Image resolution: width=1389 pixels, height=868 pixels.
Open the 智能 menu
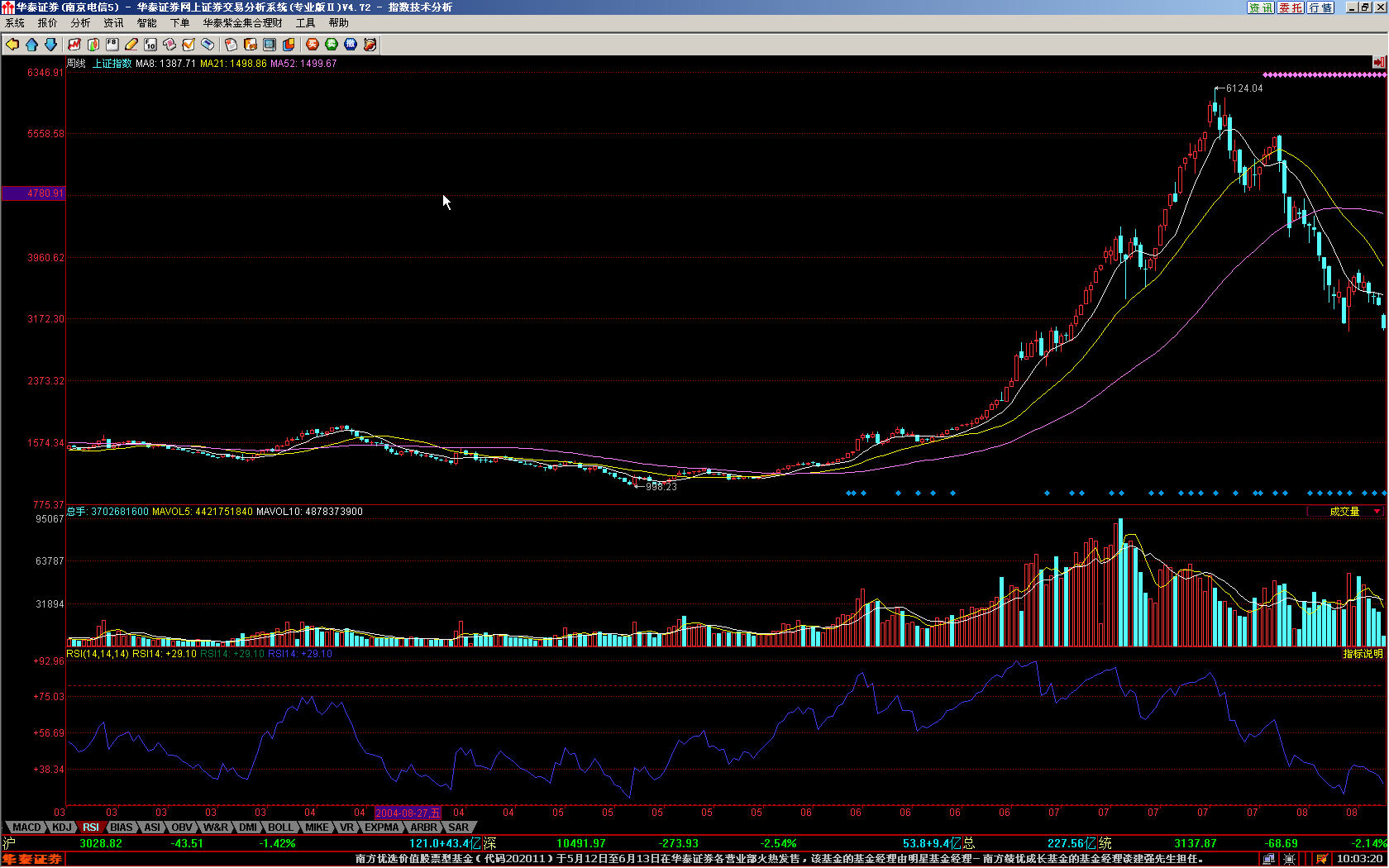(x=146, y=23)
